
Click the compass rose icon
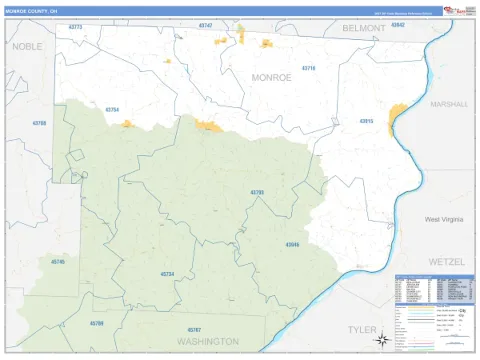[383, 340]
